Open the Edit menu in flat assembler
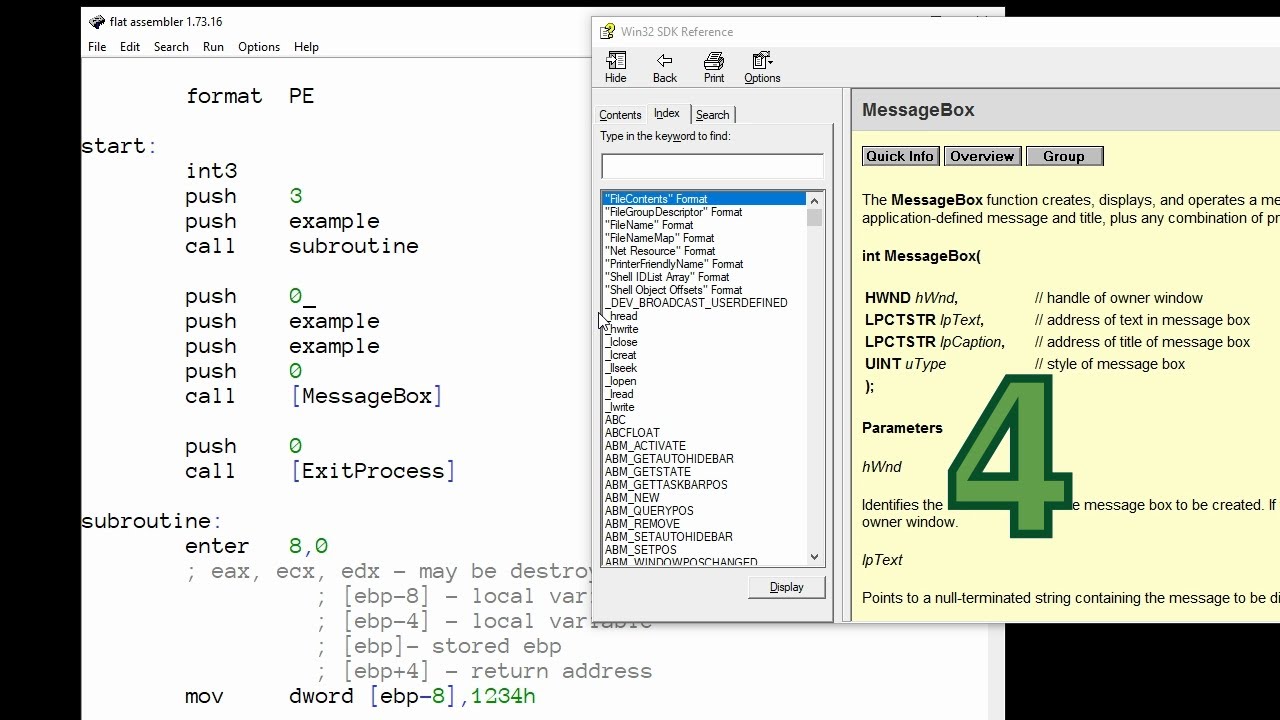 [130, 47]
